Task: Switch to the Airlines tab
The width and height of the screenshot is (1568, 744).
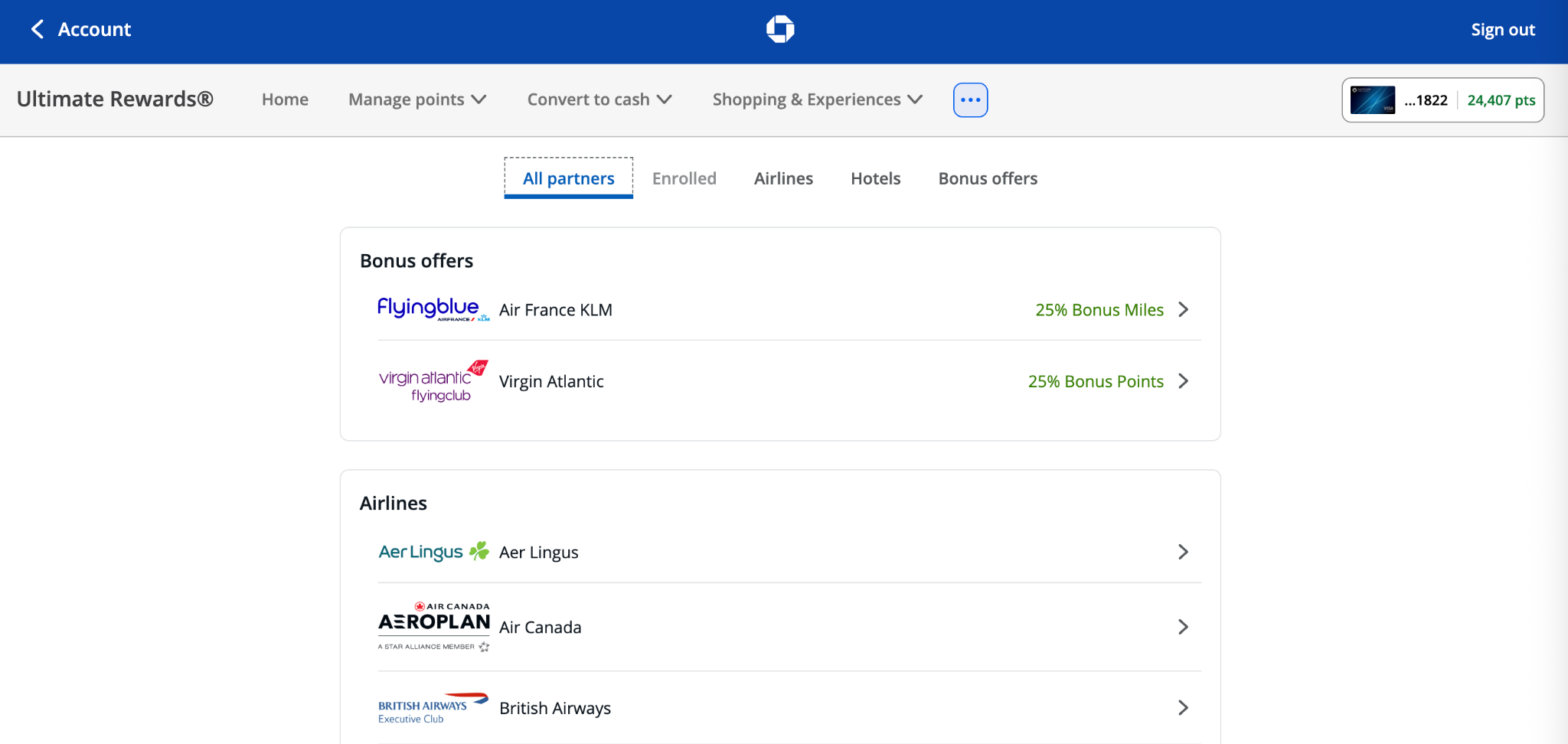Action: (x=783, y=178)
